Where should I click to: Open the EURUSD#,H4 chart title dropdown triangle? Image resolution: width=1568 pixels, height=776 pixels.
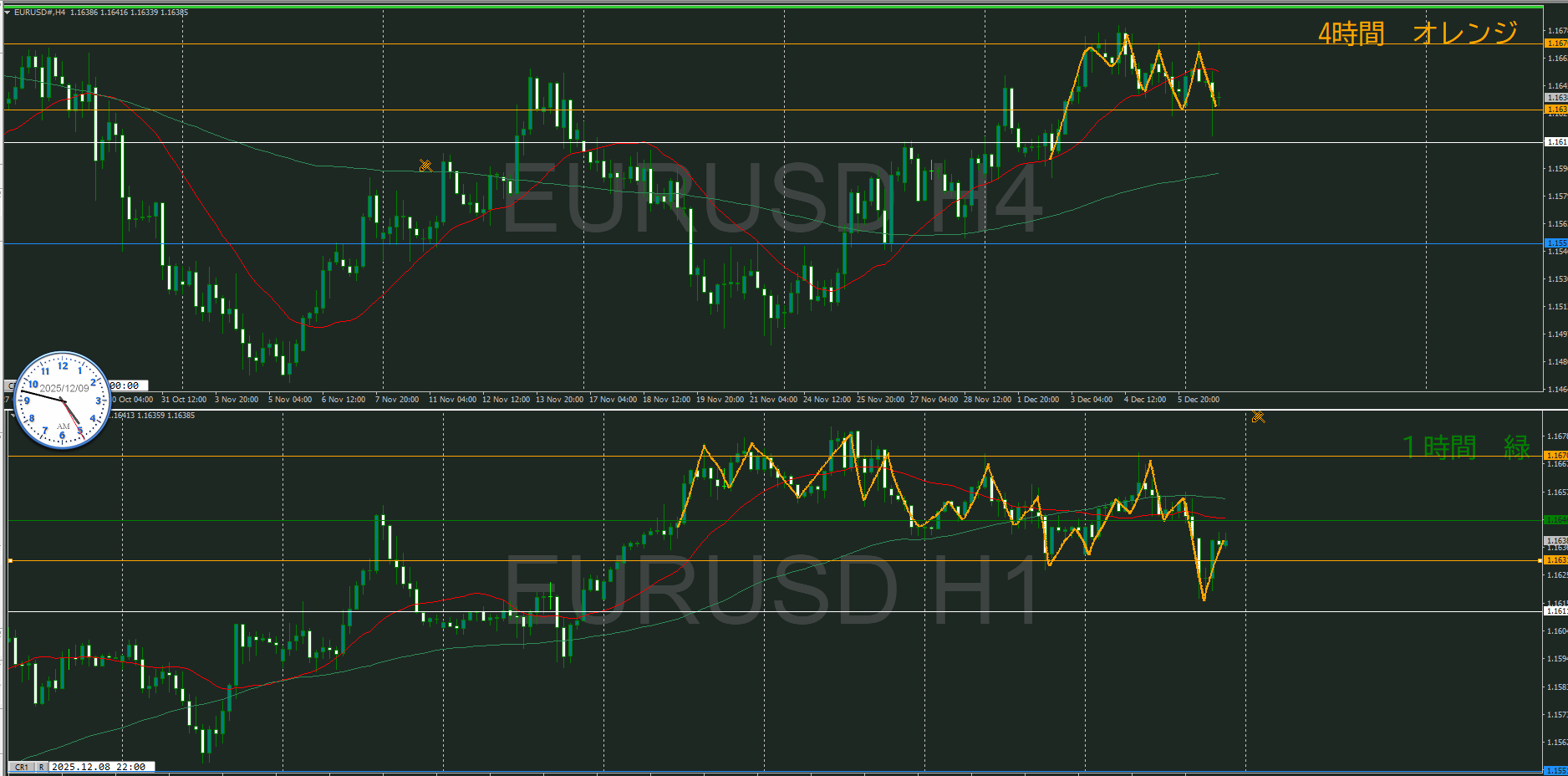point(8,13)
